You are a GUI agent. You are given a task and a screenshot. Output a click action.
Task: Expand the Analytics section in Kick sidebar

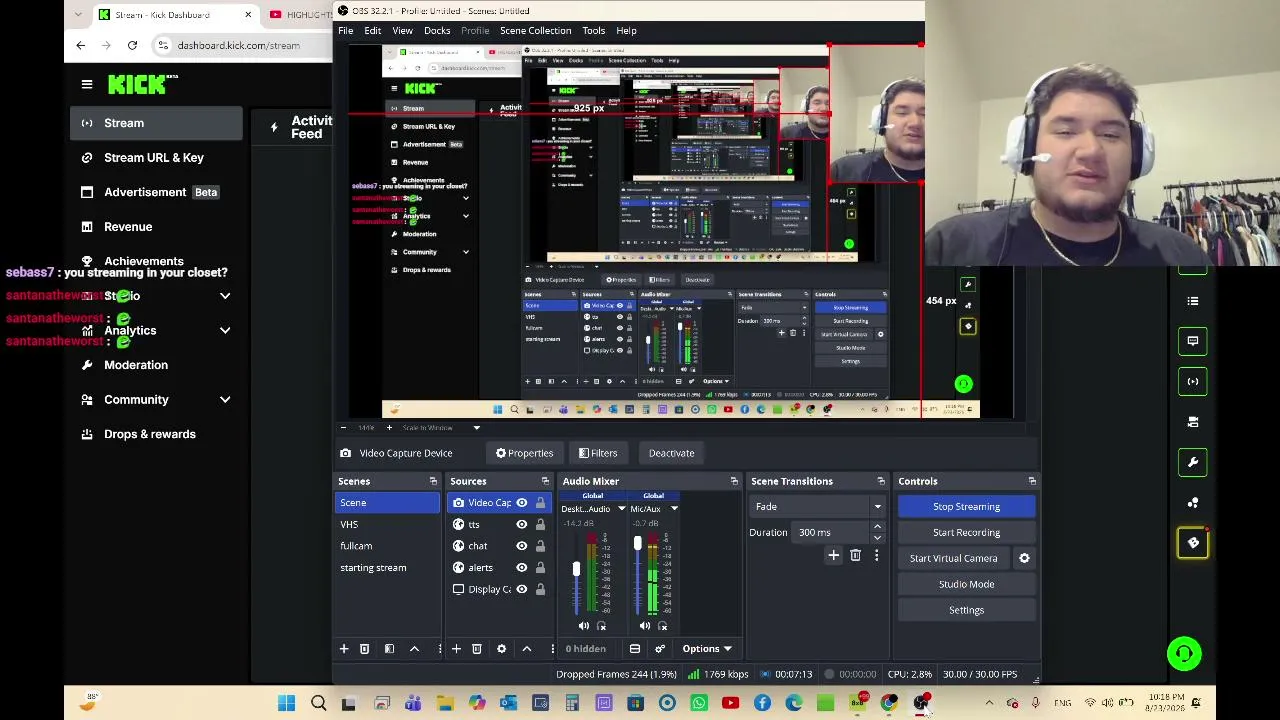(225, 330)
